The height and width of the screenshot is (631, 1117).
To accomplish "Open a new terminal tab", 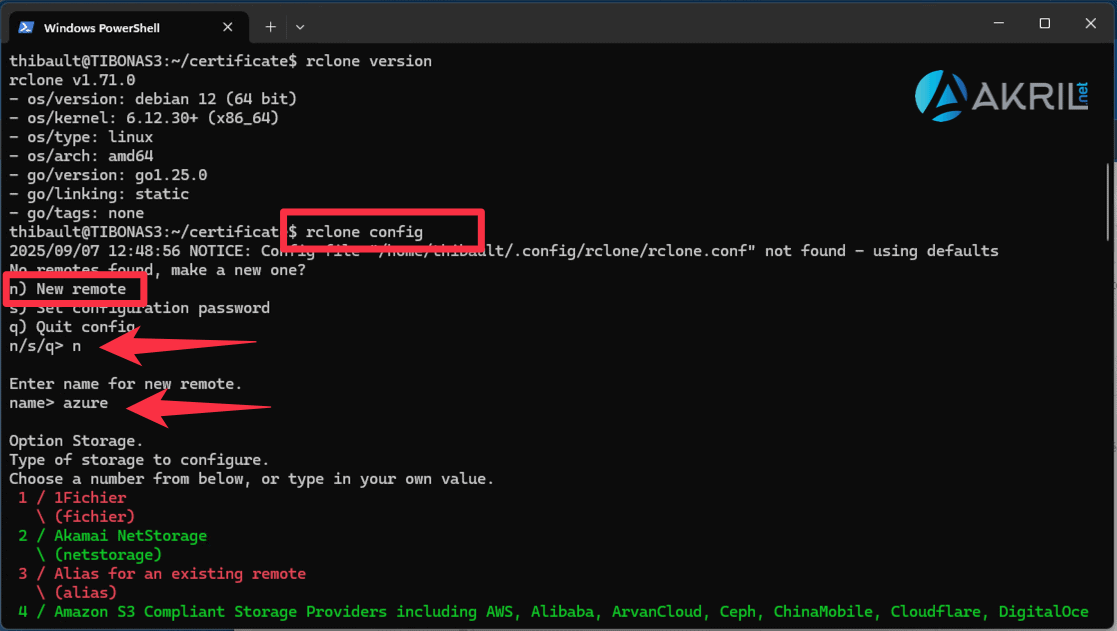I will point(270,27).
